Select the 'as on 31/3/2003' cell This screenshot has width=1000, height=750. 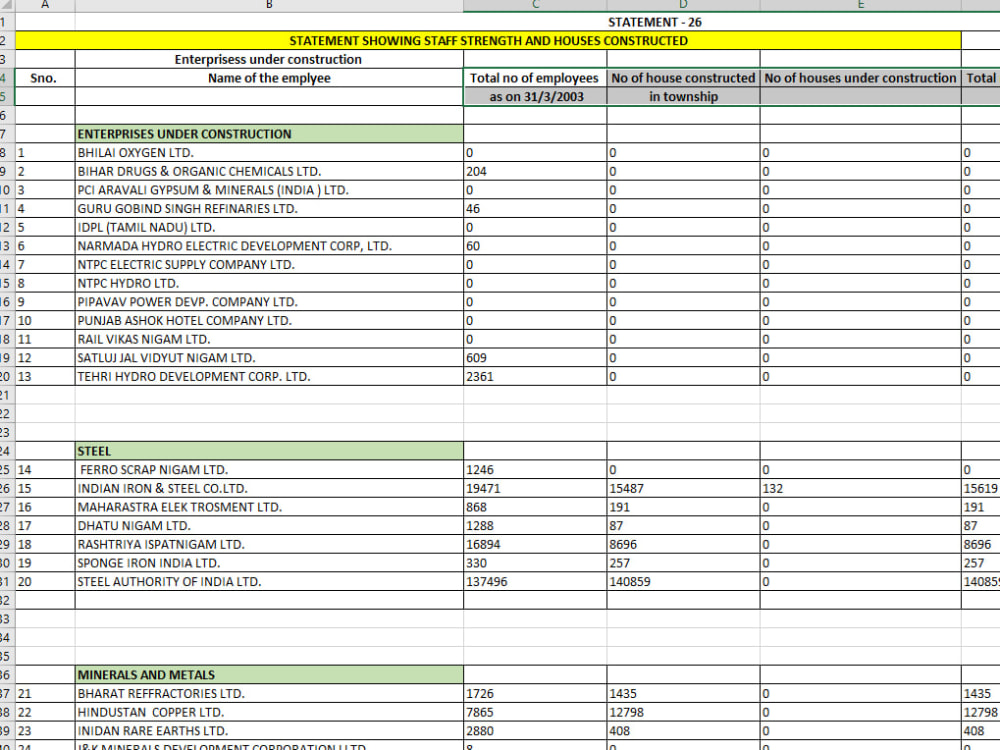tap(535, 96)
